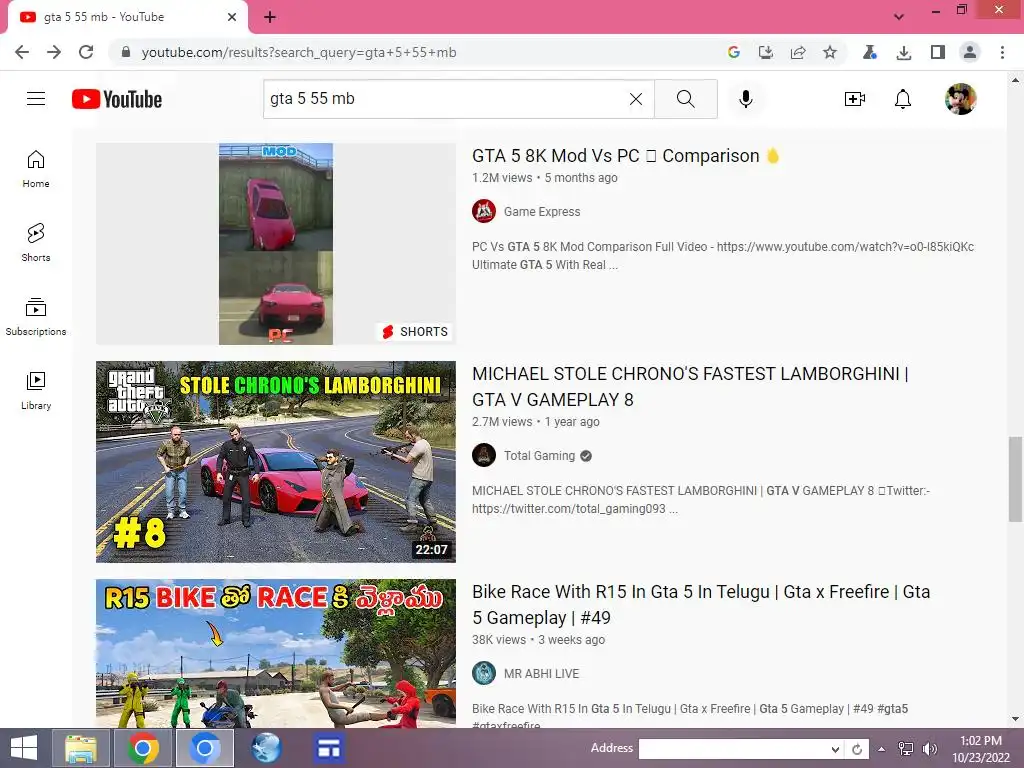Open Total Gaming channel avatar
Viewport: 1024px width, 768px height.
coord(484,455)
